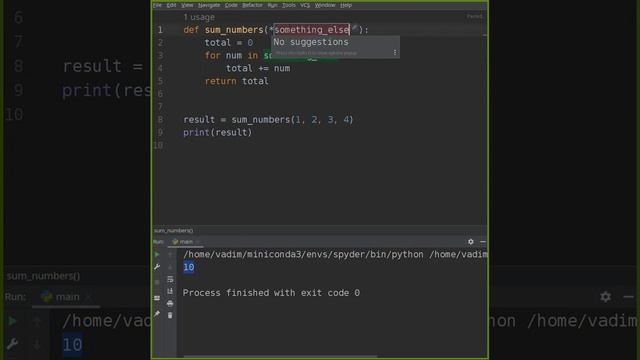Click the 'total = 0' code line
Viewport: 640px width, 360px height.
click(x=229, y=42)
